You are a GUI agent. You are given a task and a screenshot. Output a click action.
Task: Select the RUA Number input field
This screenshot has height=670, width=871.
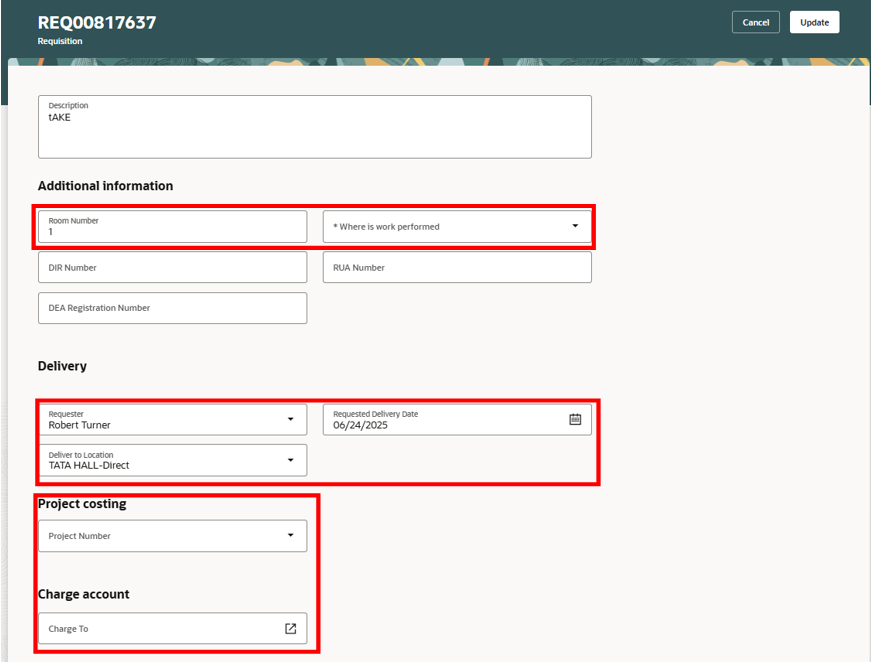click(457, 267)
